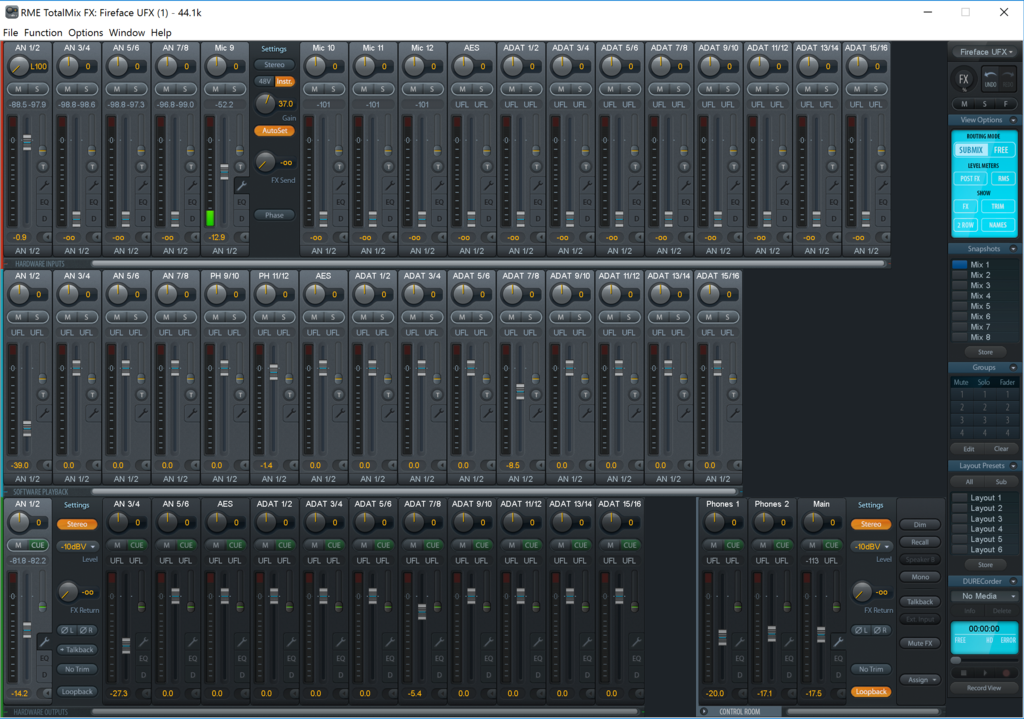
Task: Open EQ panel on input AN 3/4
Action: point(93,202)
